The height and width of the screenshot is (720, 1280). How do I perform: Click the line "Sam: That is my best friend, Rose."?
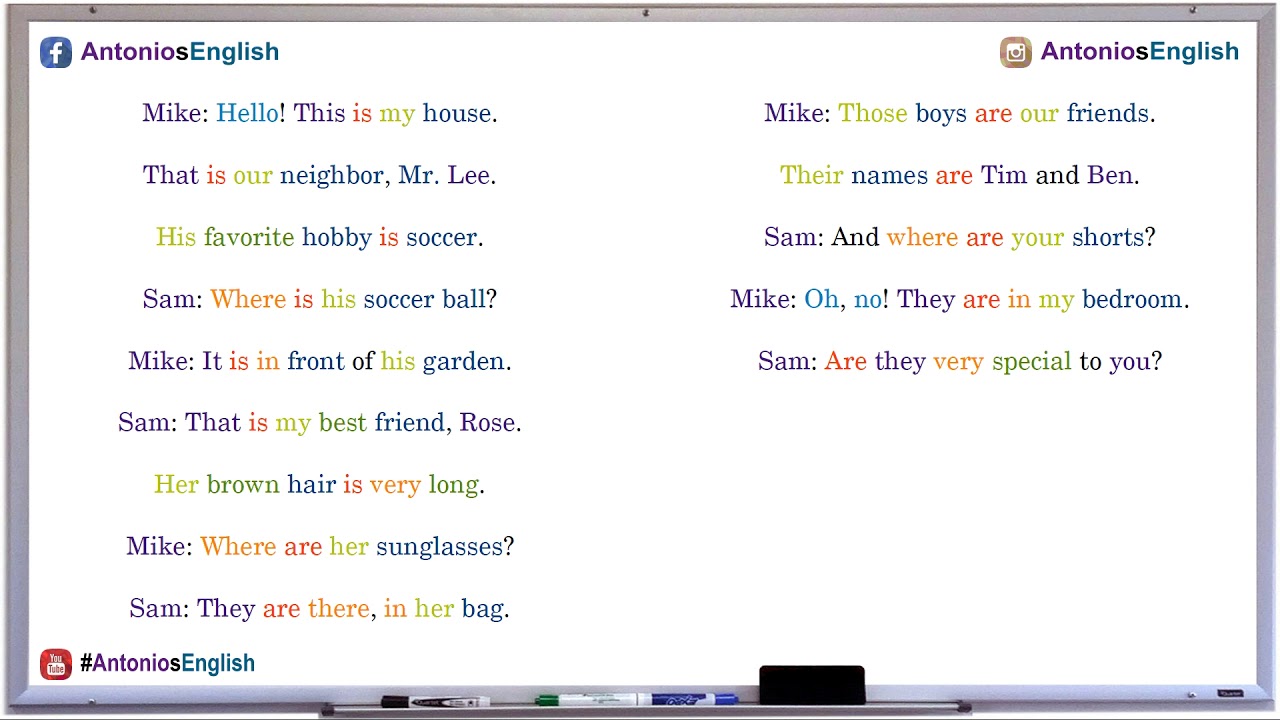[320, 422]
